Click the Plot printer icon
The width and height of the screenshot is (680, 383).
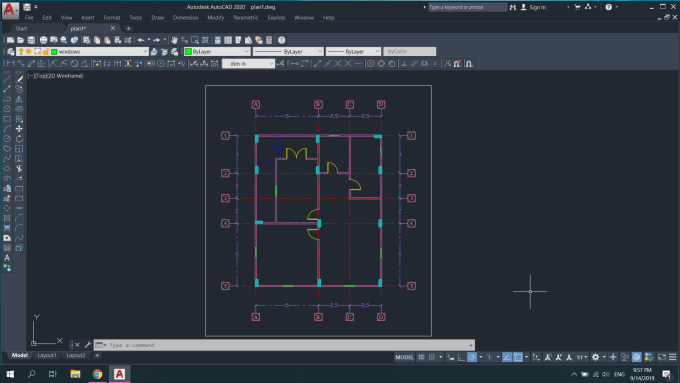click(x=43, y=40)
